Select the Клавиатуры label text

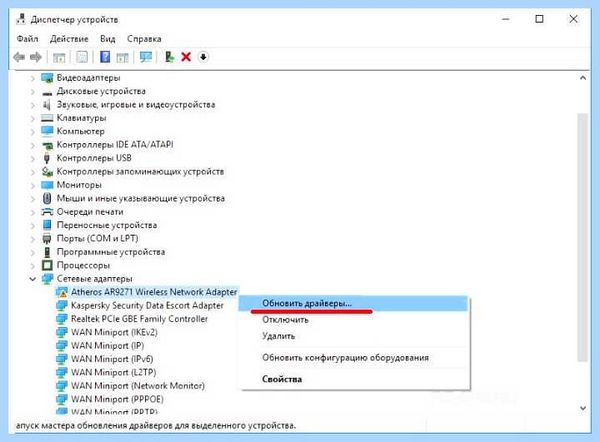click(81, 118)
